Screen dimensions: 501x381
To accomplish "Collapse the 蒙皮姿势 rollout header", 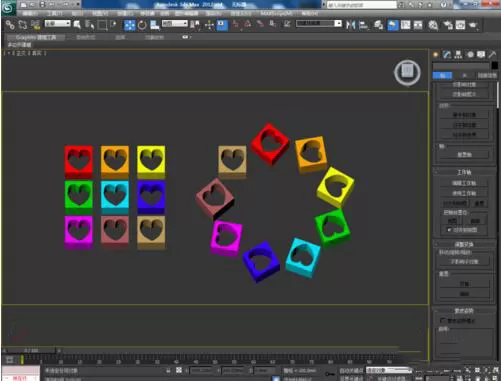I will pos(464,311).
